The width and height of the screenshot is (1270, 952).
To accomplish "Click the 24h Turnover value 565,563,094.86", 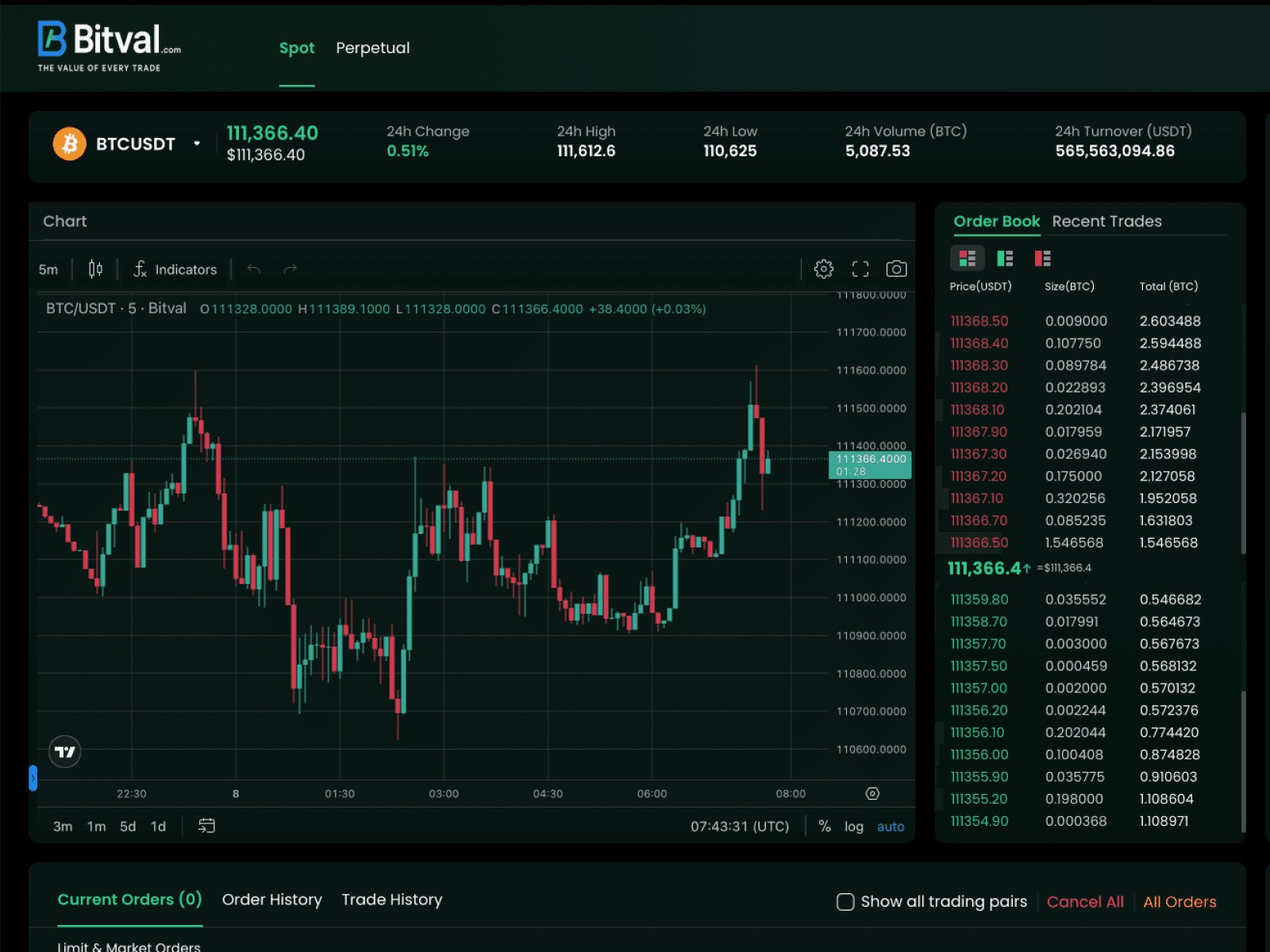I will [1114, 152].
